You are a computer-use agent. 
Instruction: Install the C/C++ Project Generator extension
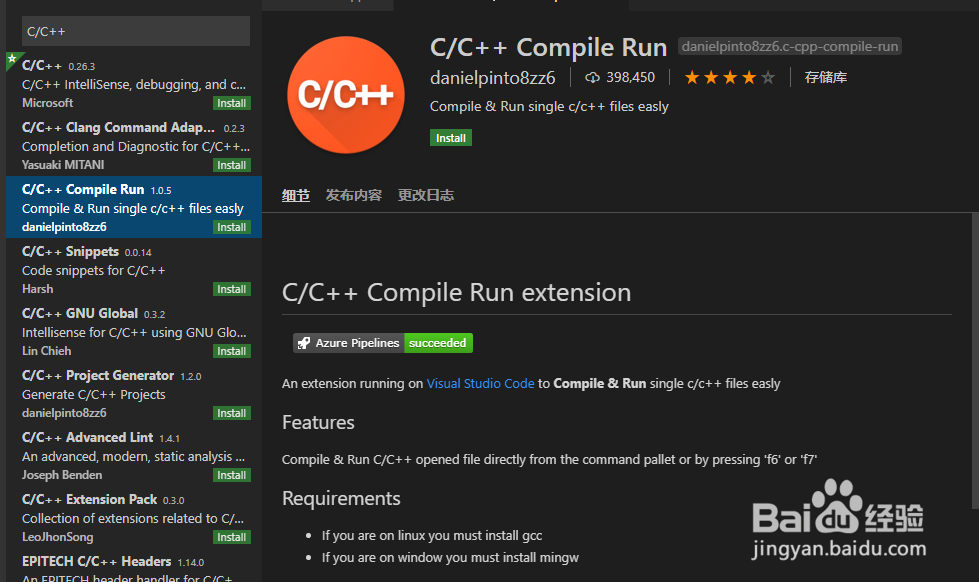(x=232, y=413)
